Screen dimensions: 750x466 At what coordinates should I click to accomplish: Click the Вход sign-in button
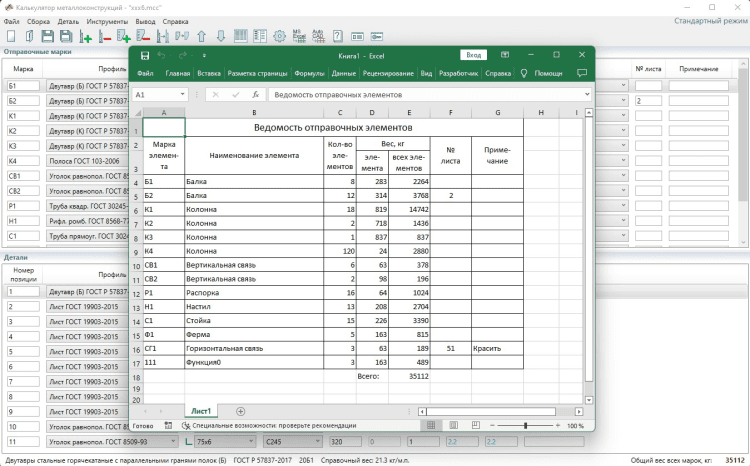[473, 55]
